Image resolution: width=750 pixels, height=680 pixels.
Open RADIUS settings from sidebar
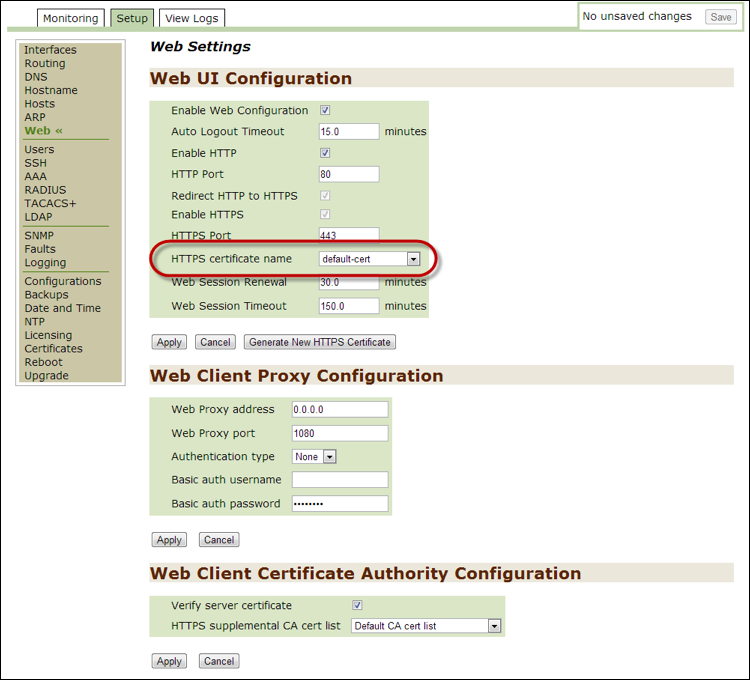(45, 190)
